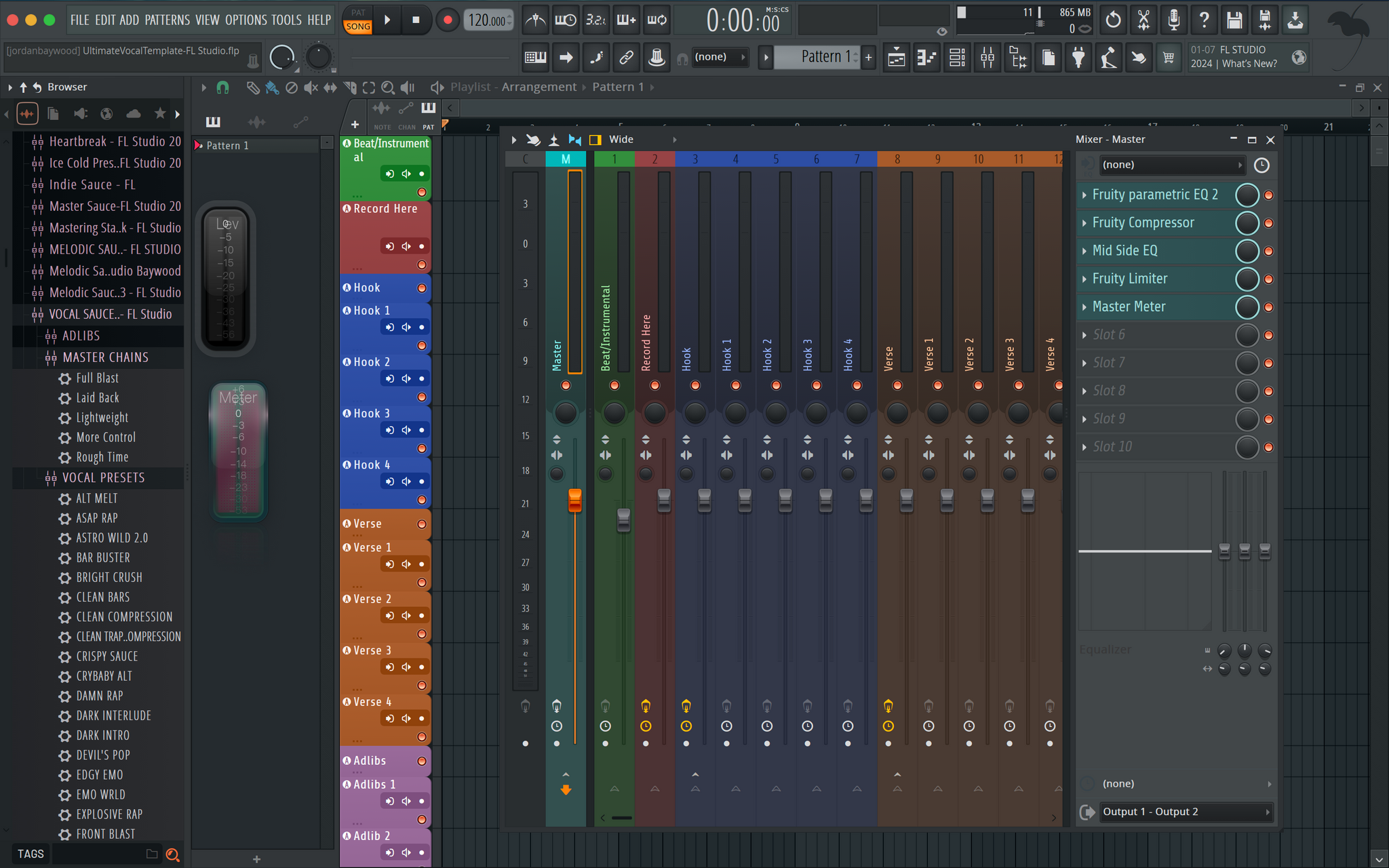Click the loop recording (blend notes) icon
The height and width of the screenshot is (868, 1389).
657,20
